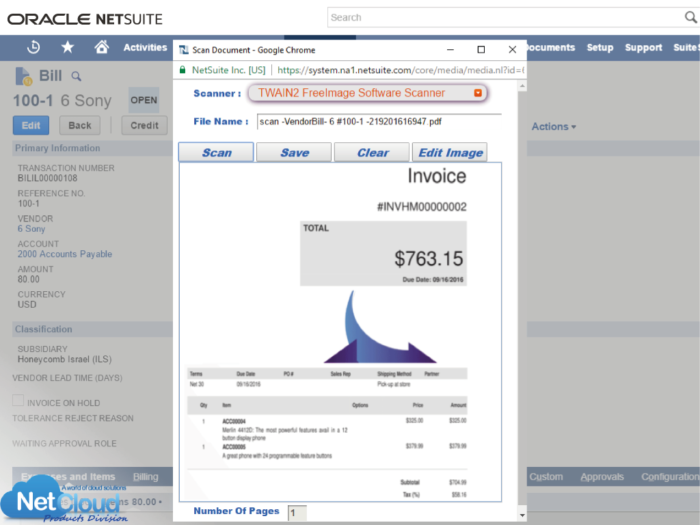The width and height of the screenshot is (700, 525).
Task: Click the URL in the address bar
Action: point(400,70)
